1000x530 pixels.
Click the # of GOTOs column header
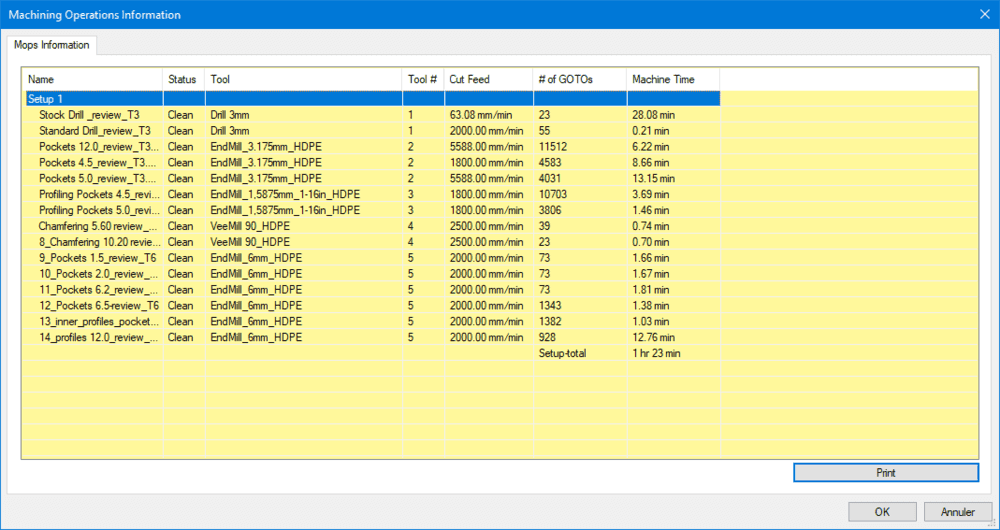[x=580, y=80]
